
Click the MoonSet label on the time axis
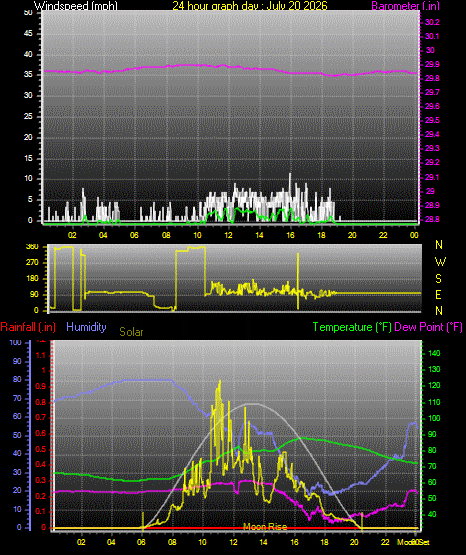click(413, 542)
